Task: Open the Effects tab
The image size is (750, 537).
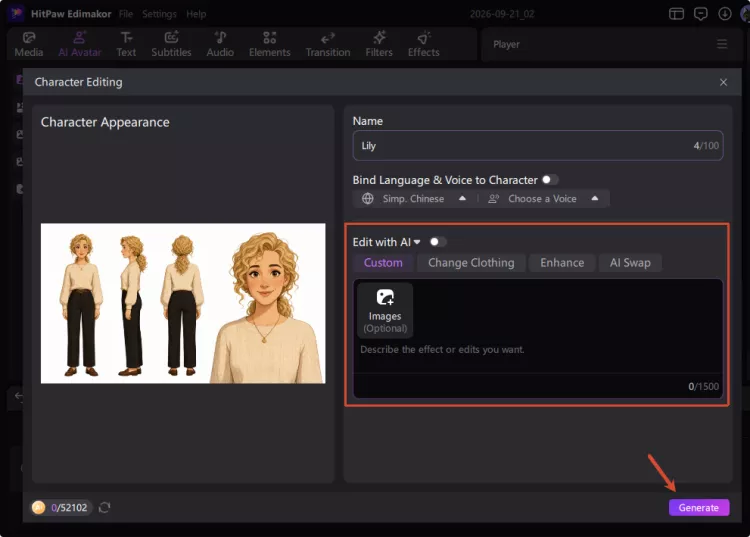Action: [424, 44]
